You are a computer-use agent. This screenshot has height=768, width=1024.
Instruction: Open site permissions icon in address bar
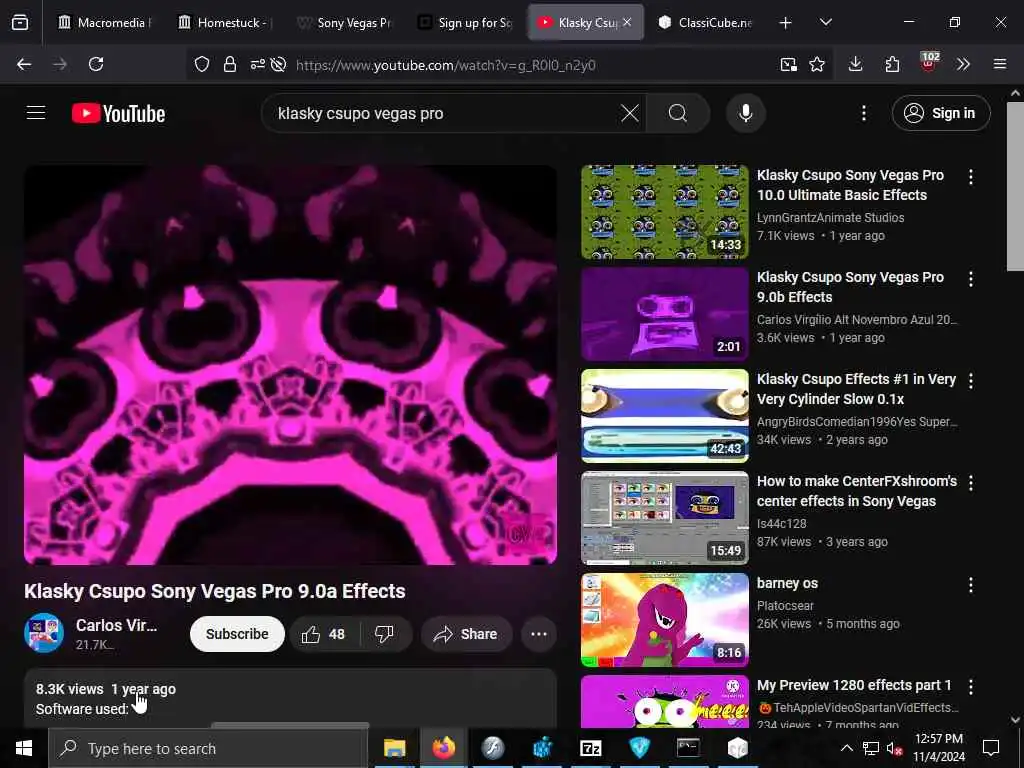[x=257, y=64]
